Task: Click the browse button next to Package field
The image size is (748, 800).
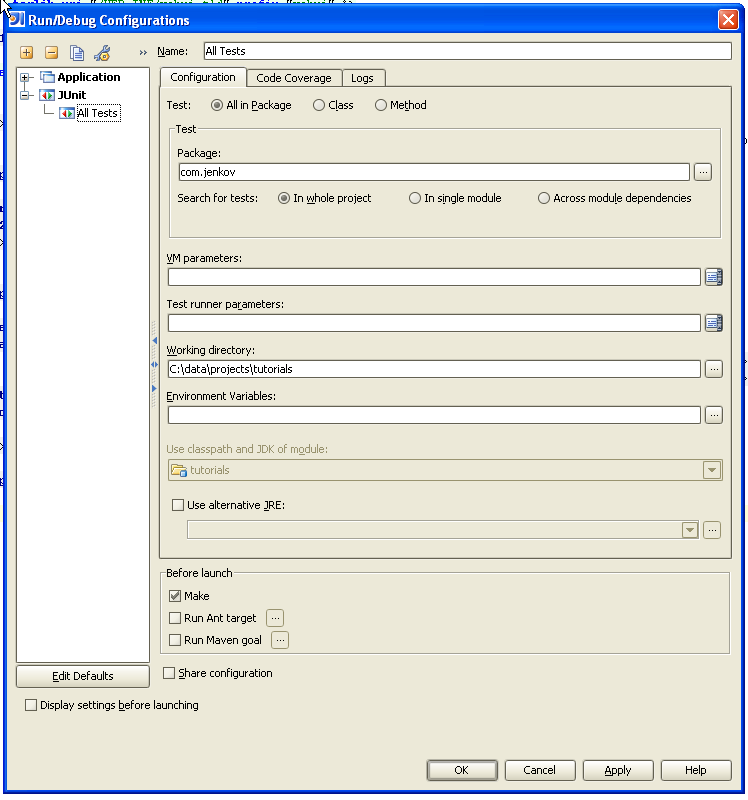Action: [x=703, y=172]
